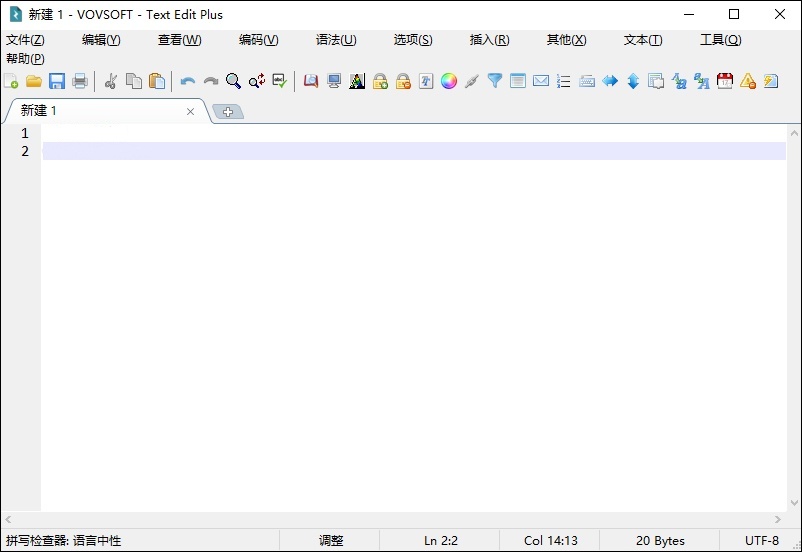Click the blue window list icon
Screen dimensions: 802x552
[518, 81]
